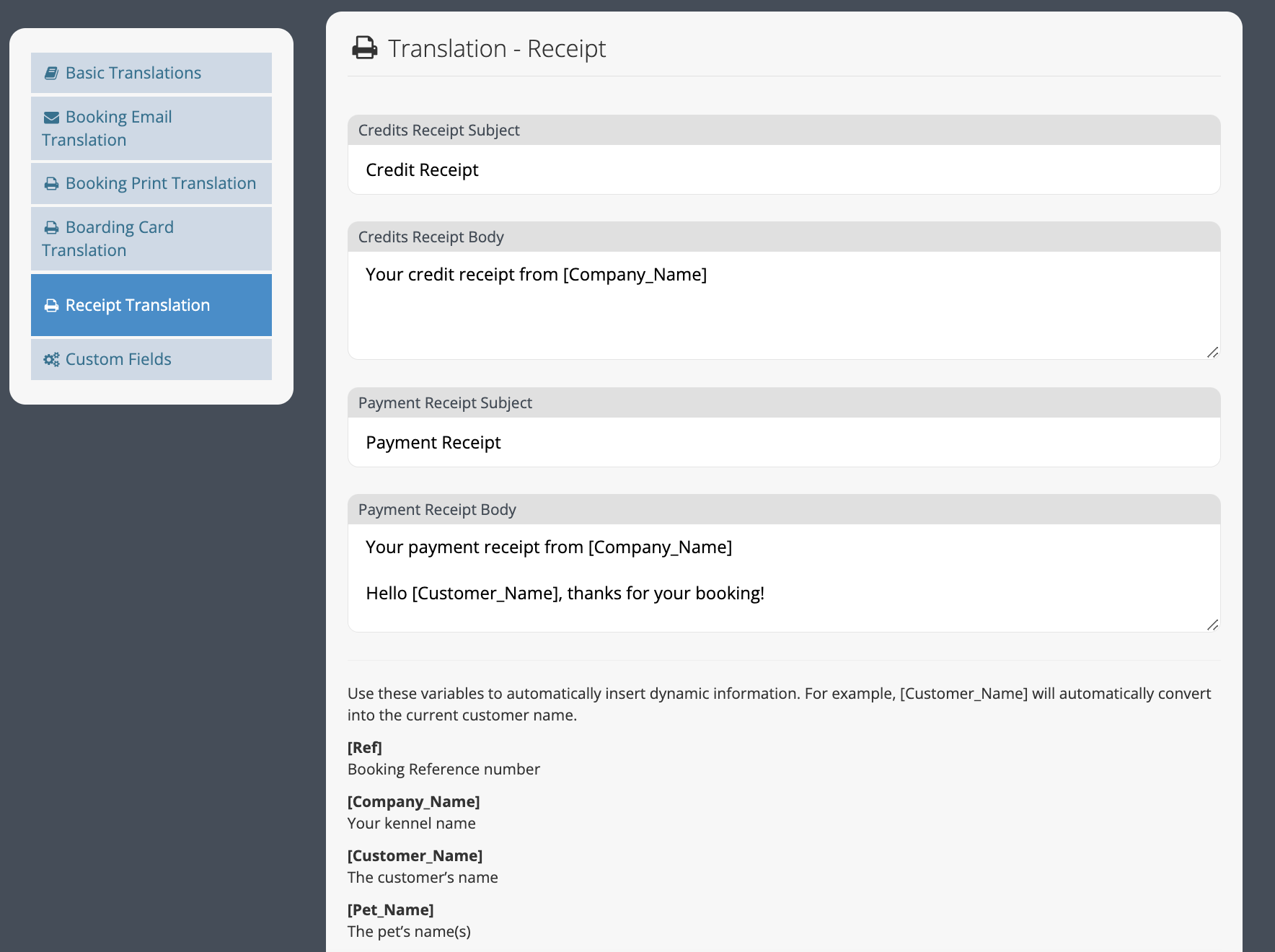
Task: Open the Custom Fields section
Action: (151, 359)
